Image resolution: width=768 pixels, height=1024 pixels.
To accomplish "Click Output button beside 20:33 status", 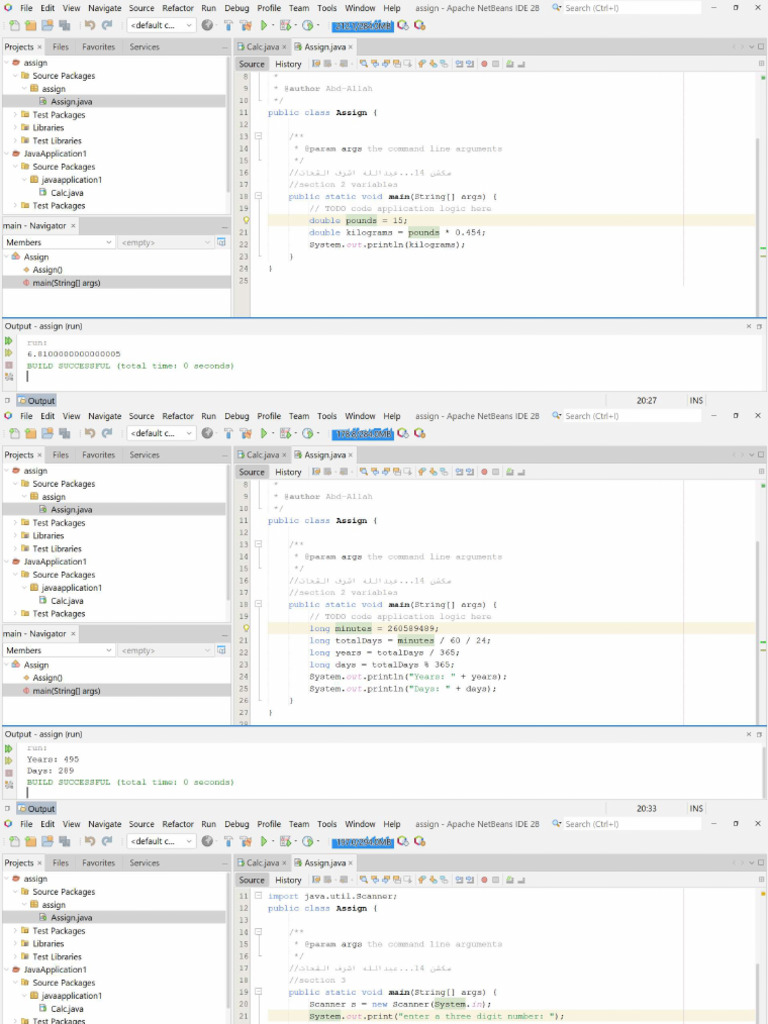I will (37, 808).
